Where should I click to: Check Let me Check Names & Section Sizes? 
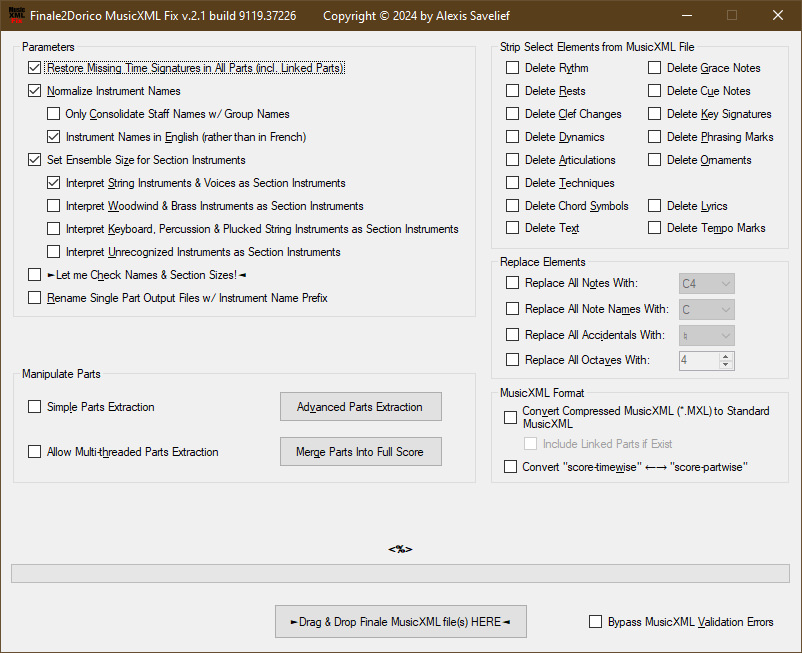[x=34, y=275]
